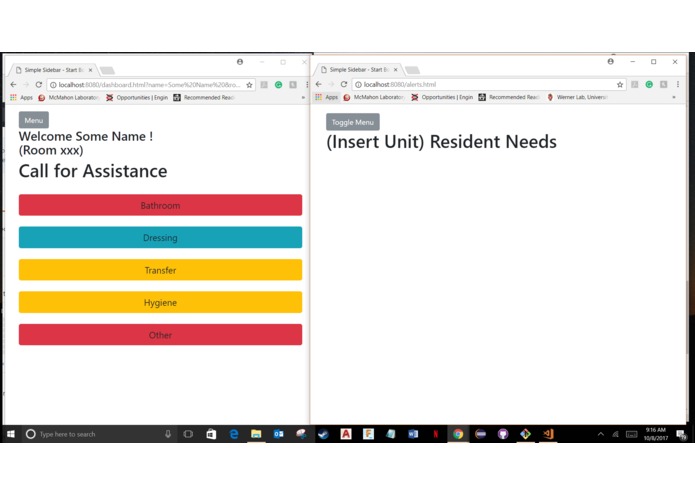Image resolution: width=695 pixels, height=494 pixels.
Task: Click Grammarly extension icon in dashboard window
Action: pos(278,85)
